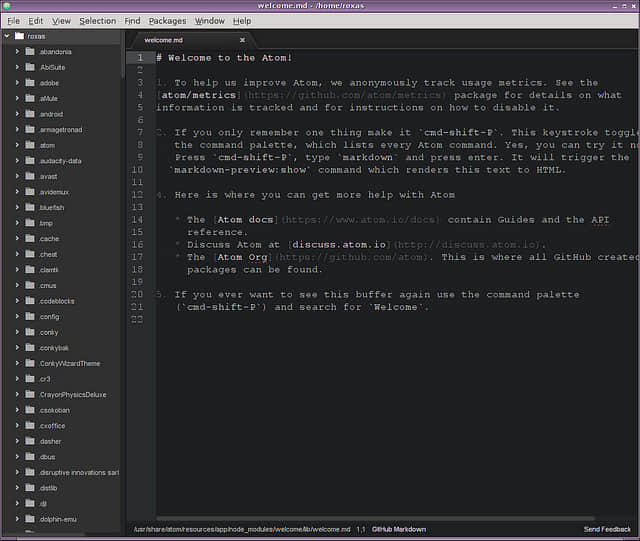Click the window menu icon in title bar
Image resolution: width=640 pixels, height=541 pixels.
[7, 6]
